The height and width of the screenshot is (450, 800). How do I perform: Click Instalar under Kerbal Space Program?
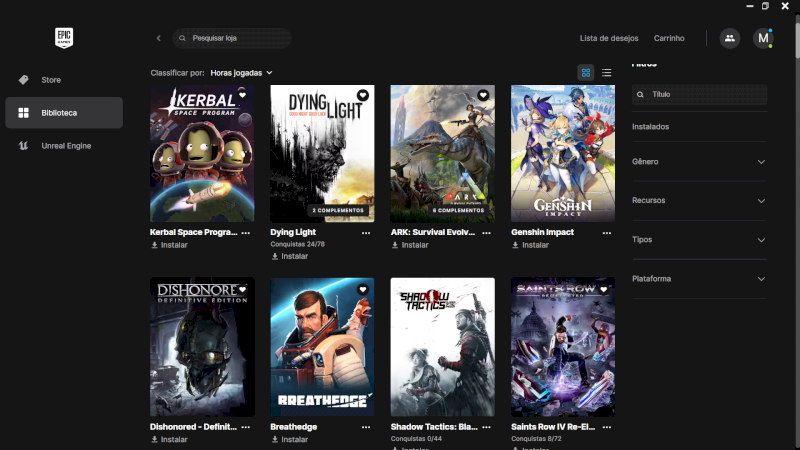[169, 245]
